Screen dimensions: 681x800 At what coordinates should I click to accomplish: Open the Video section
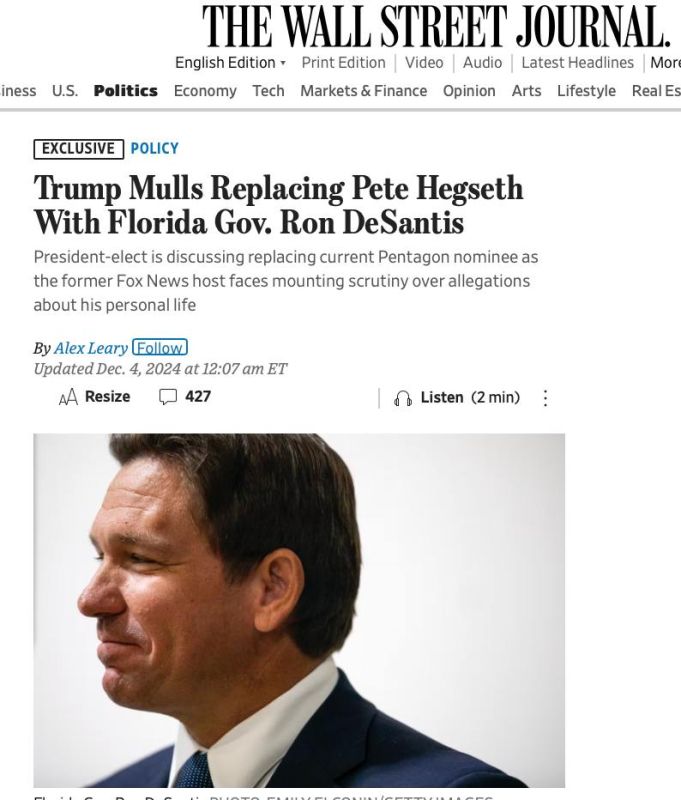point(424,62)
